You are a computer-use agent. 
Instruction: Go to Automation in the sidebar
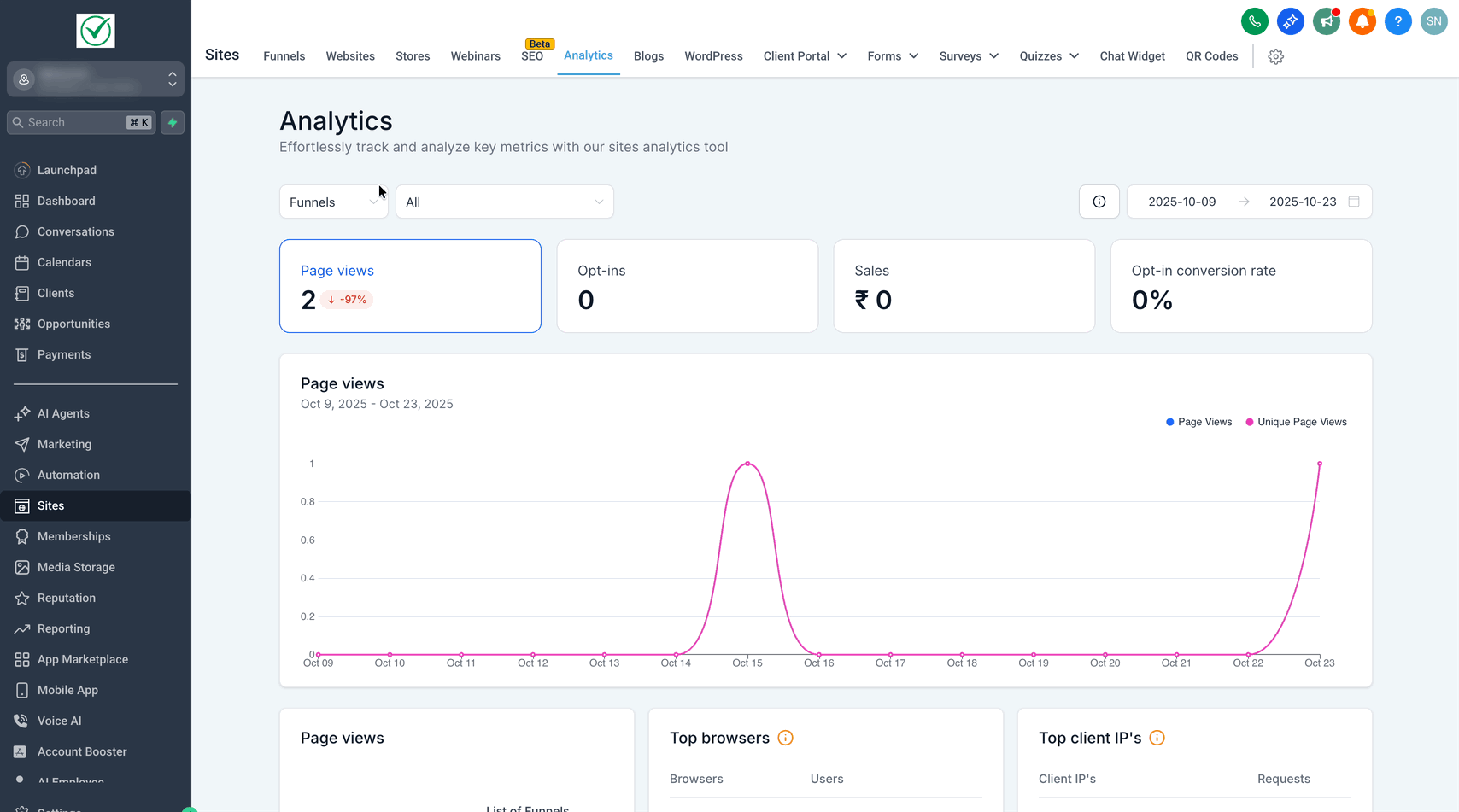(68, 475)
